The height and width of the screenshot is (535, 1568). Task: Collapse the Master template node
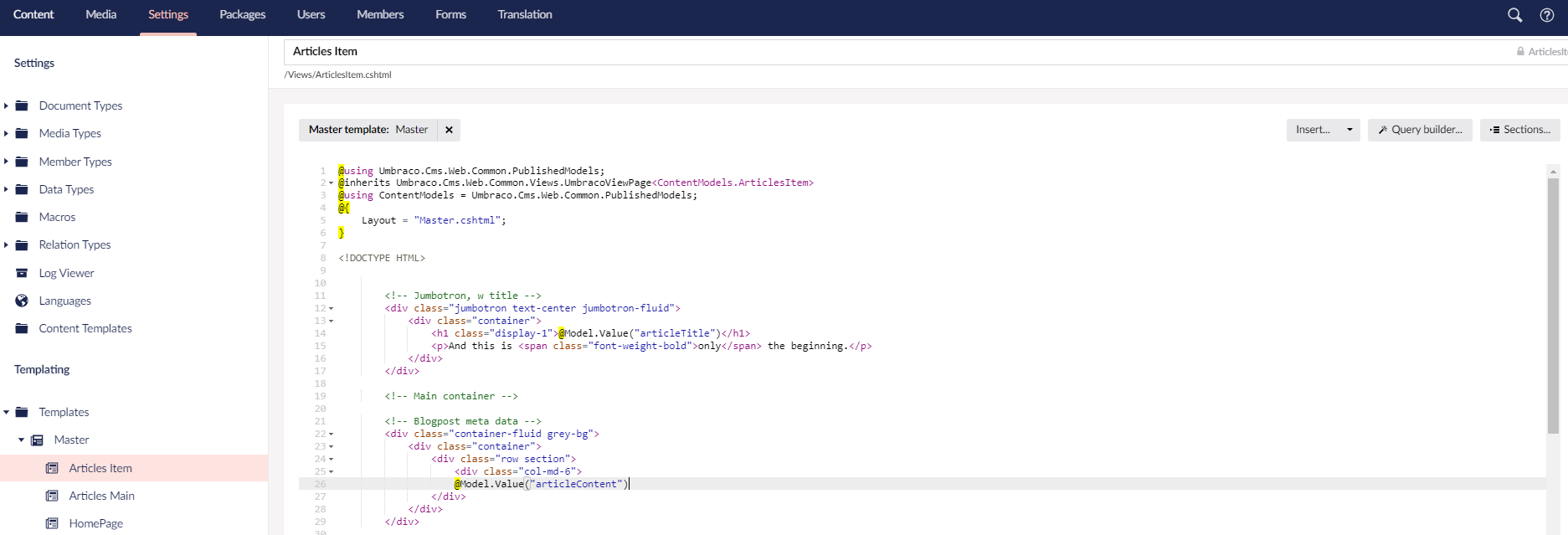point(21,440)
